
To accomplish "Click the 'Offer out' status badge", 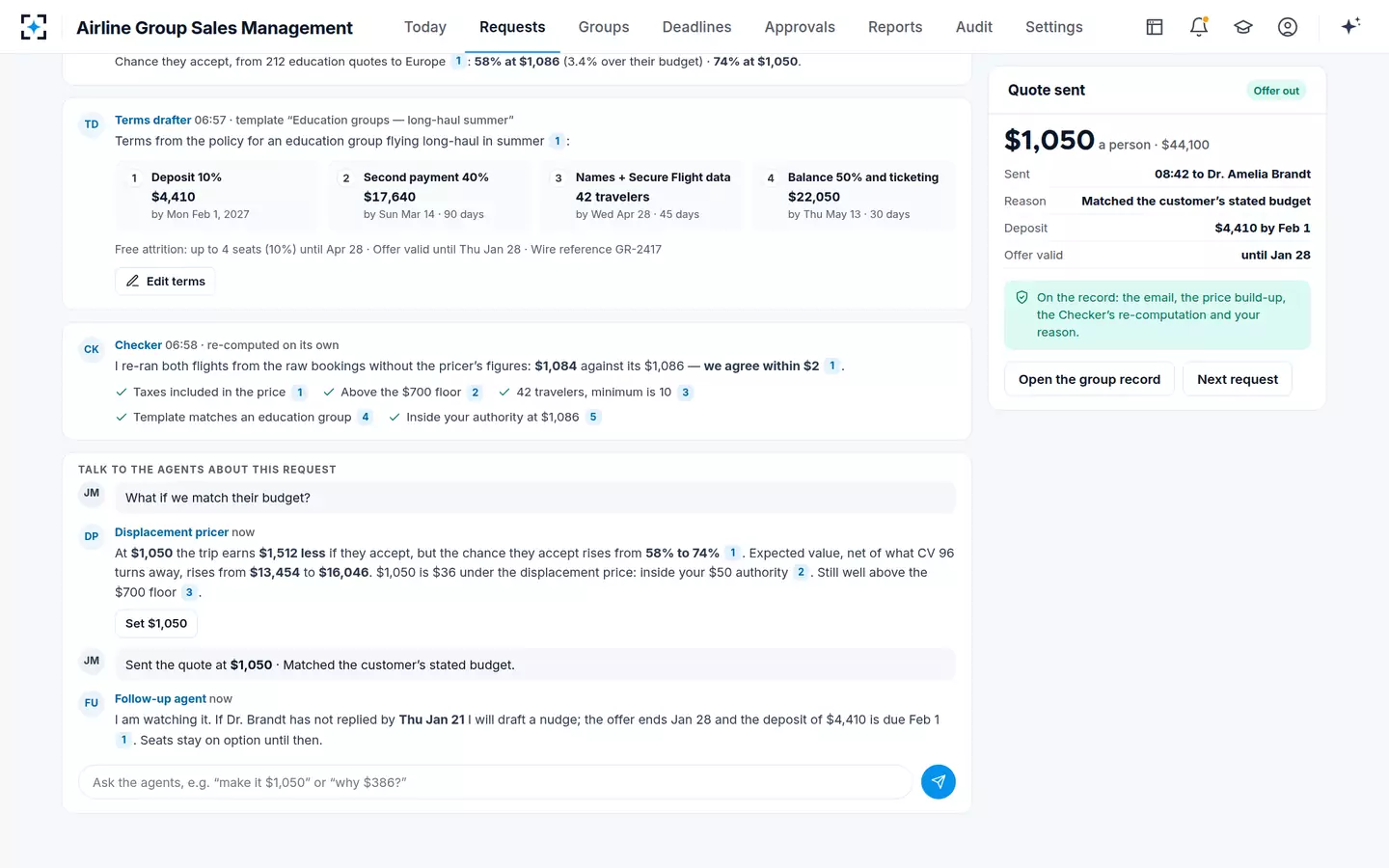I will [x=1276, y=91].
